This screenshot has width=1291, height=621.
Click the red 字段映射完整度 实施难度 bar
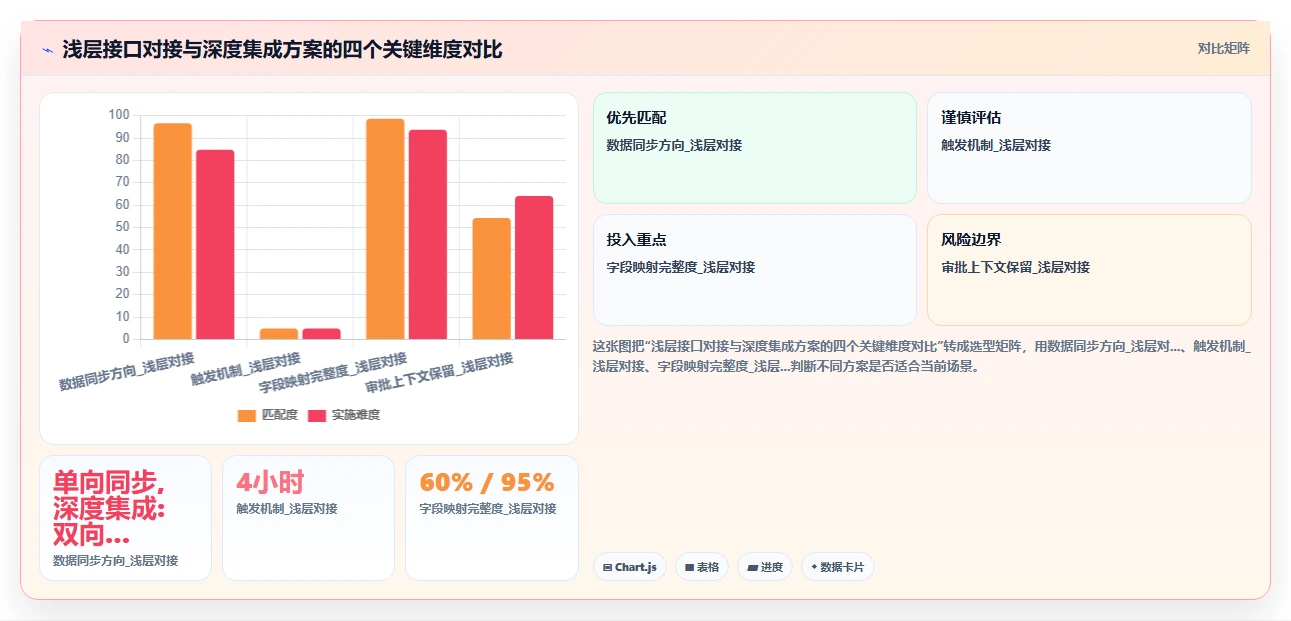click(x=428, y=234)
